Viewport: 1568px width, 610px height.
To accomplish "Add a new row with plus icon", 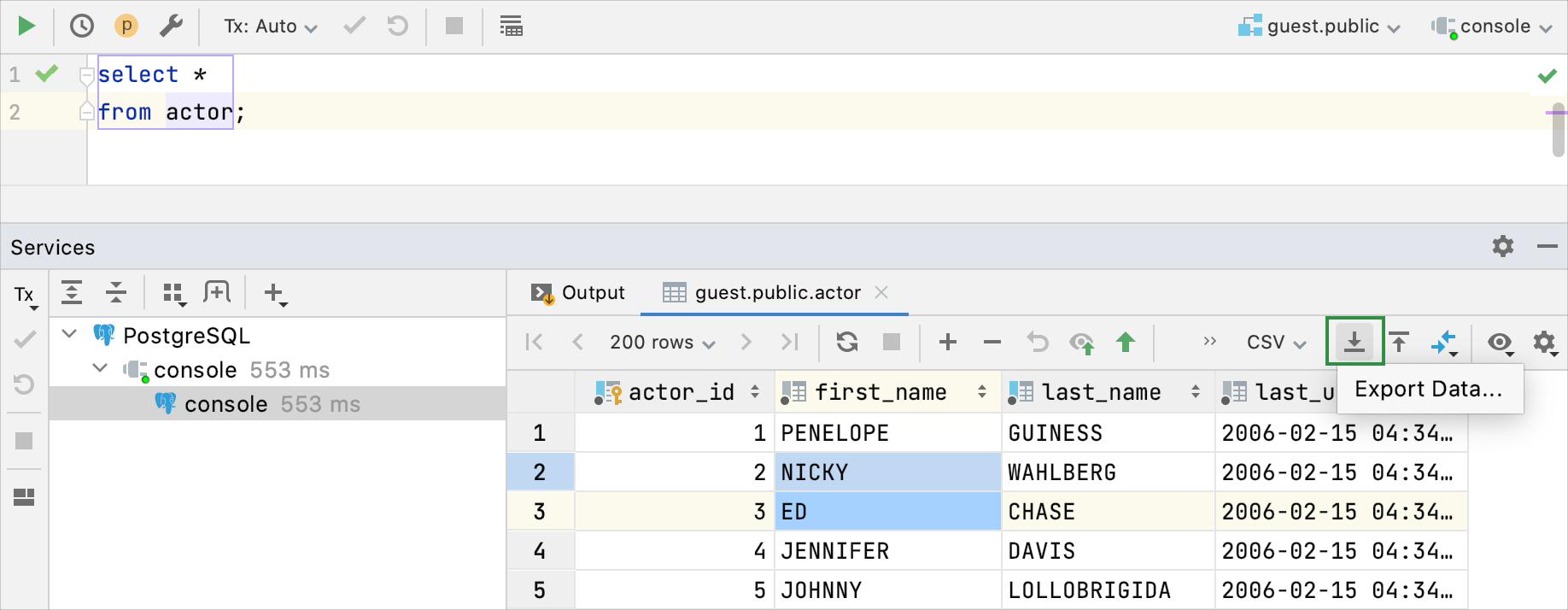I will pyautogui.click(x=948, y=342).
